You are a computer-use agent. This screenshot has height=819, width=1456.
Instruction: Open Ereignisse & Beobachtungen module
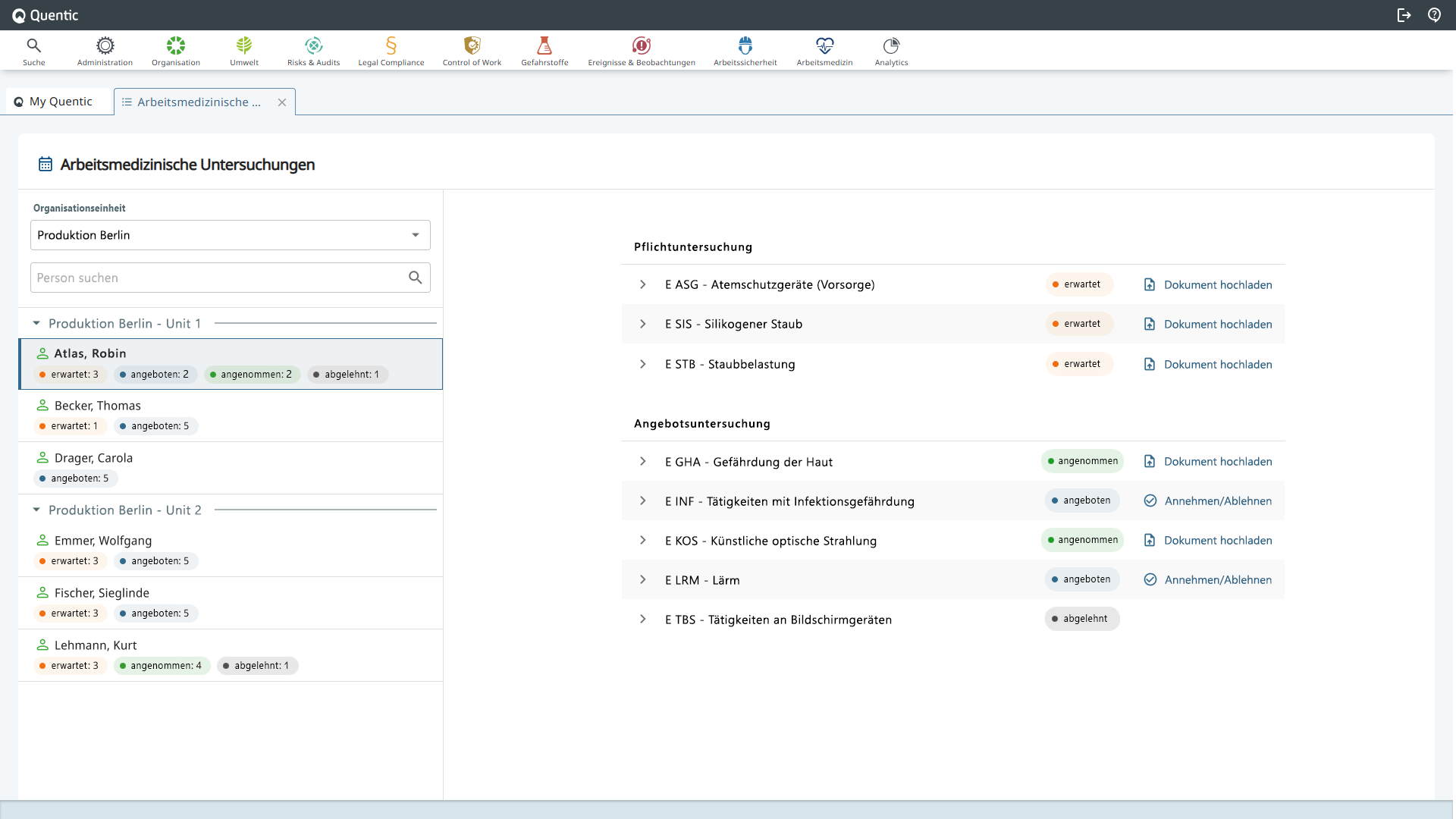642,52
